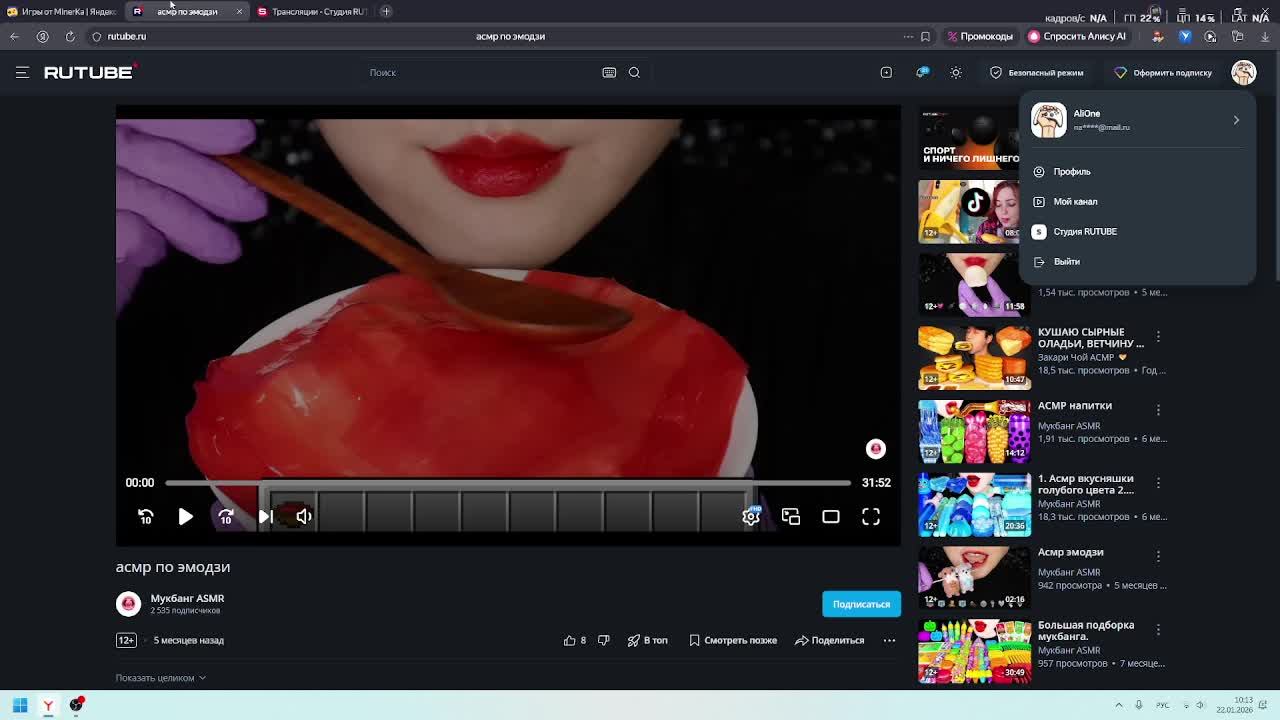The width and height of the screenshot is (1280, 720).
Task: Bookmark this page
Action: 925,36
